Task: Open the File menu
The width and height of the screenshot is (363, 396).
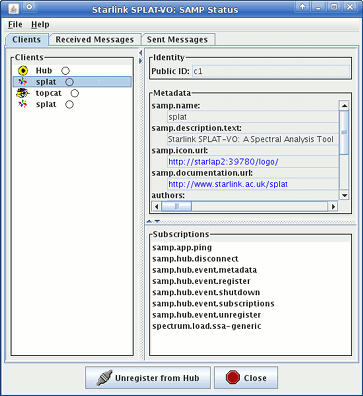Action: coord(15,25)
